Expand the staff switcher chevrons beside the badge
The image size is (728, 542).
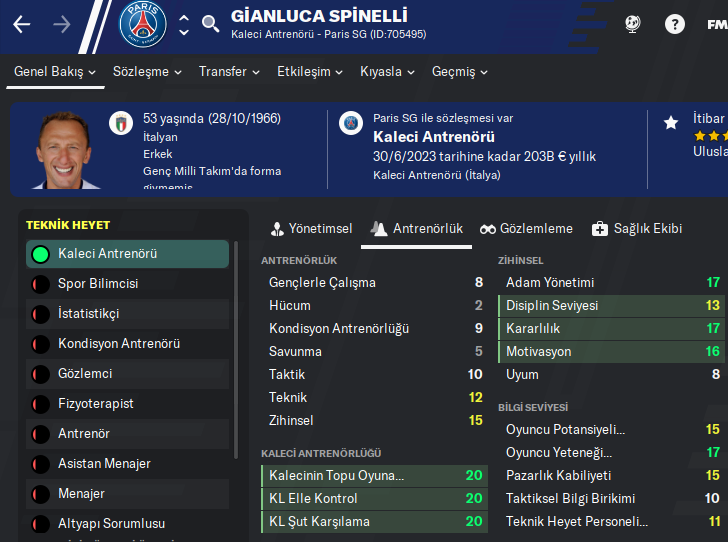(x=183, y=24)
